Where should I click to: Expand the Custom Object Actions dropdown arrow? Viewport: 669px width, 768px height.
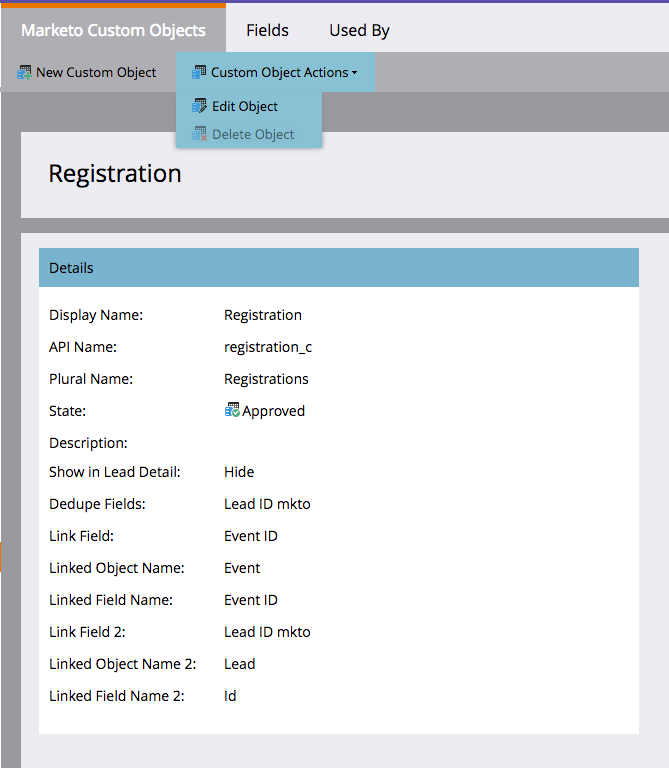coord(355,73)
